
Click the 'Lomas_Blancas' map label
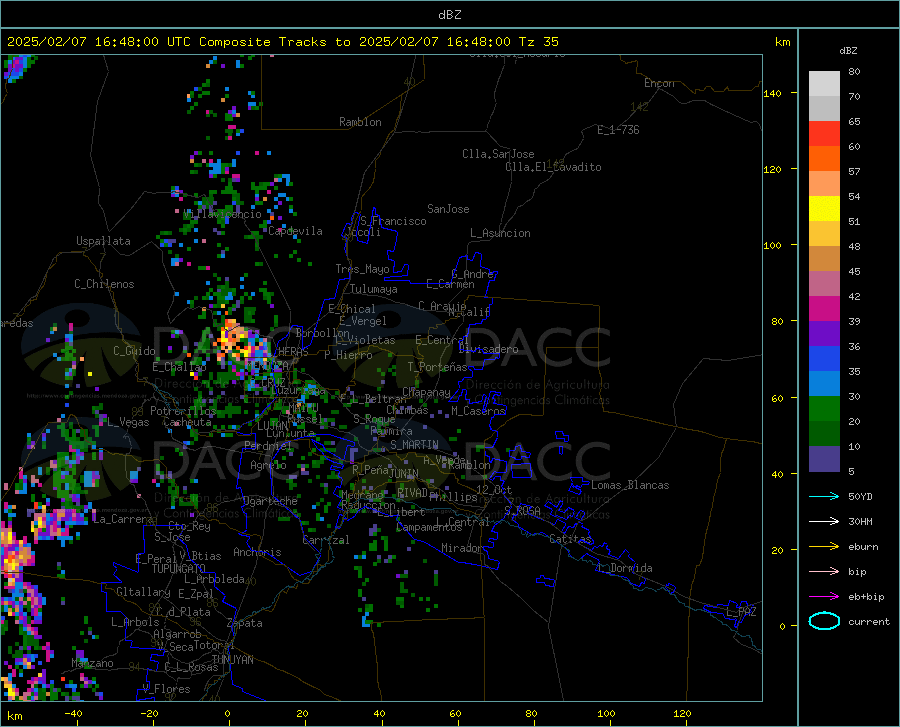click(x=630, y=485)
